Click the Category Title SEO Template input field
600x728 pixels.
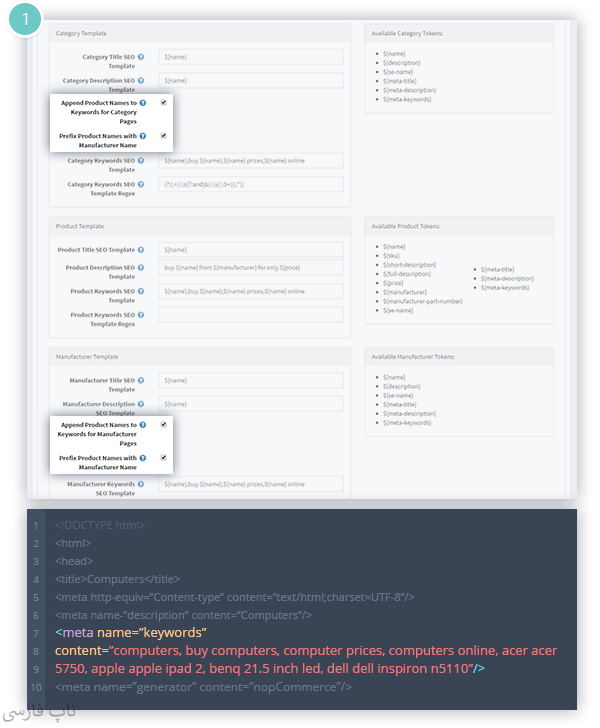(250, 58)
